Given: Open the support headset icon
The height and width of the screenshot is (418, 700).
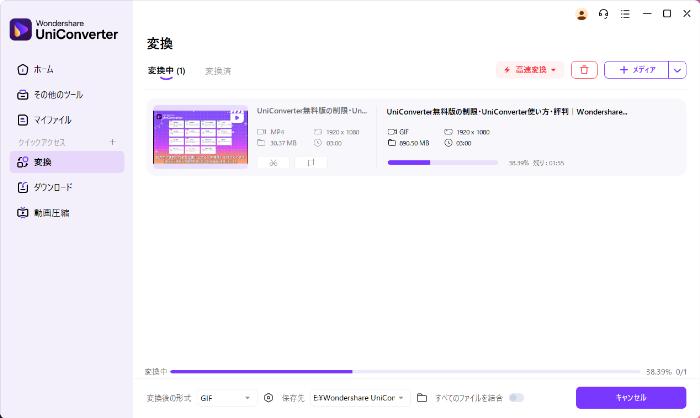Looking at the screenshot, I should click(603, 14).
